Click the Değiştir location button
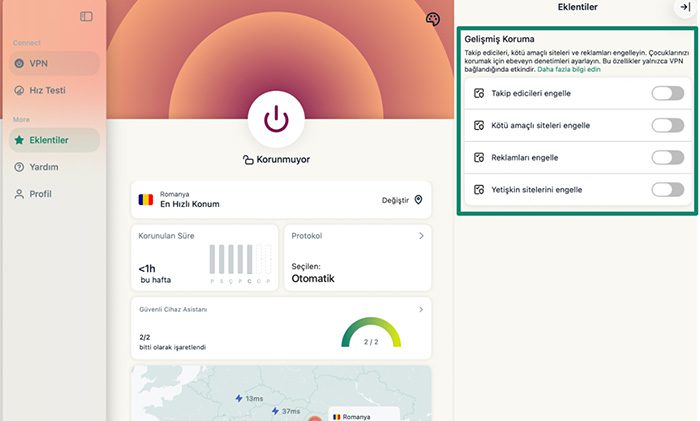 pos(395,200)
